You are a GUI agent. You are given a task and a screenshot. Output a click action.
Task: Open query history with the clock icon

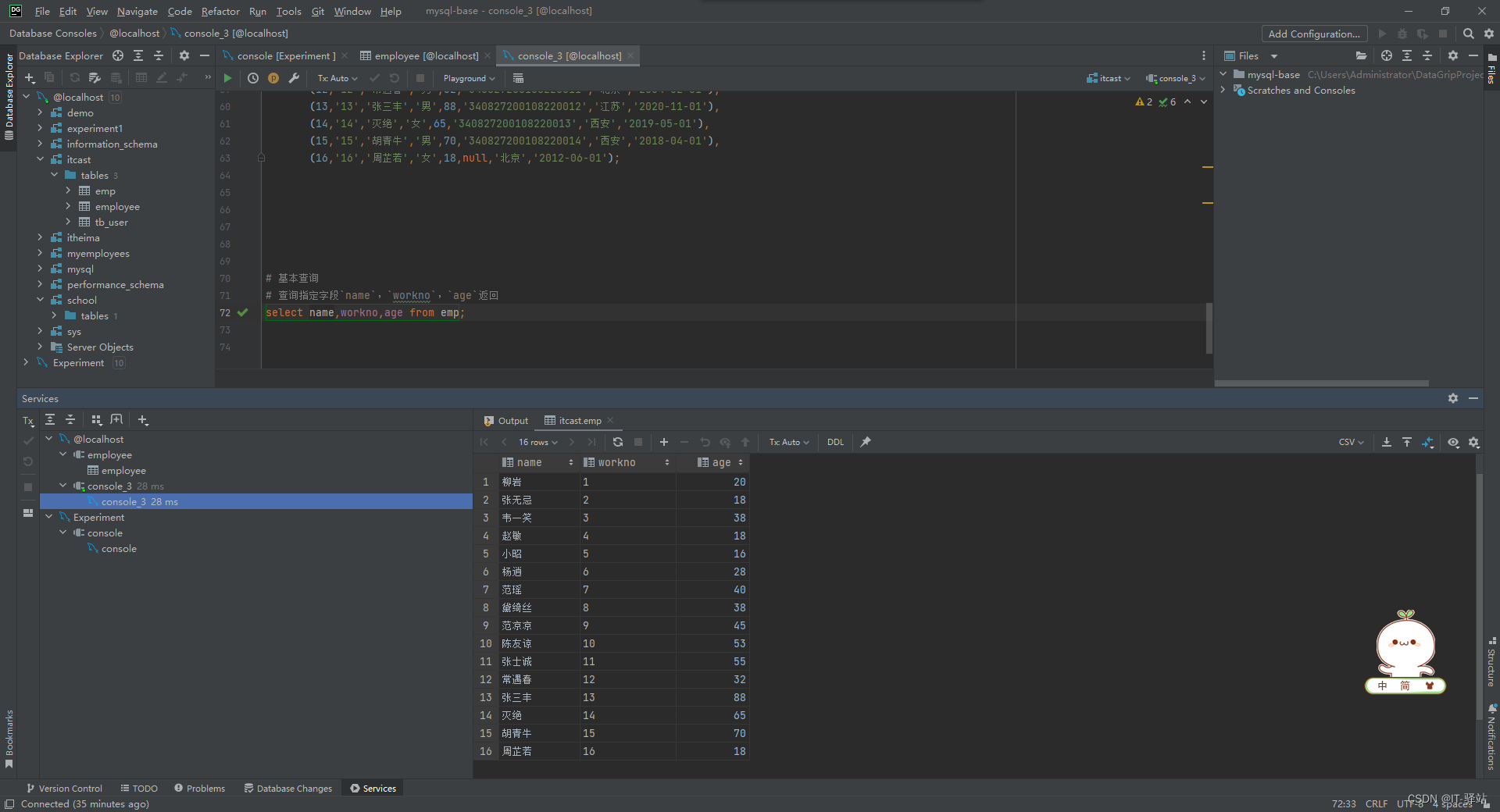[252, 78]
